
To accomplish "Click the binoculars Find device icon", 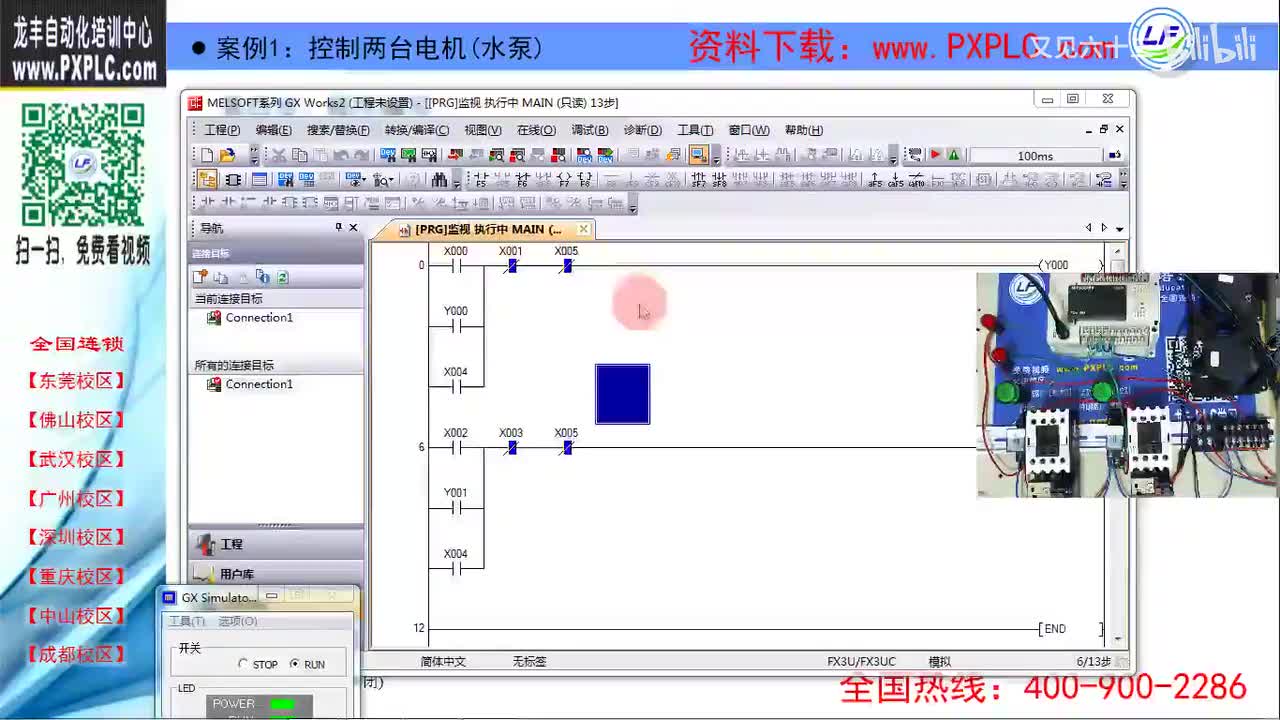I will coord(440,180).
